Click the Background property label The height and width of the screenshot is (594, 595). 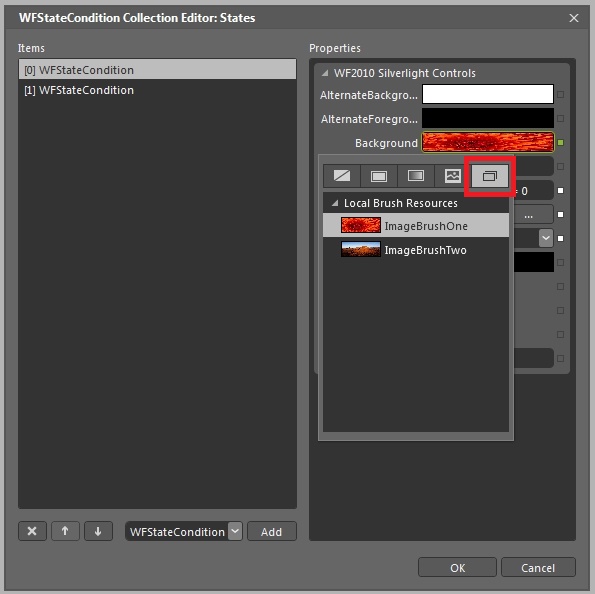tap(386, 143)
